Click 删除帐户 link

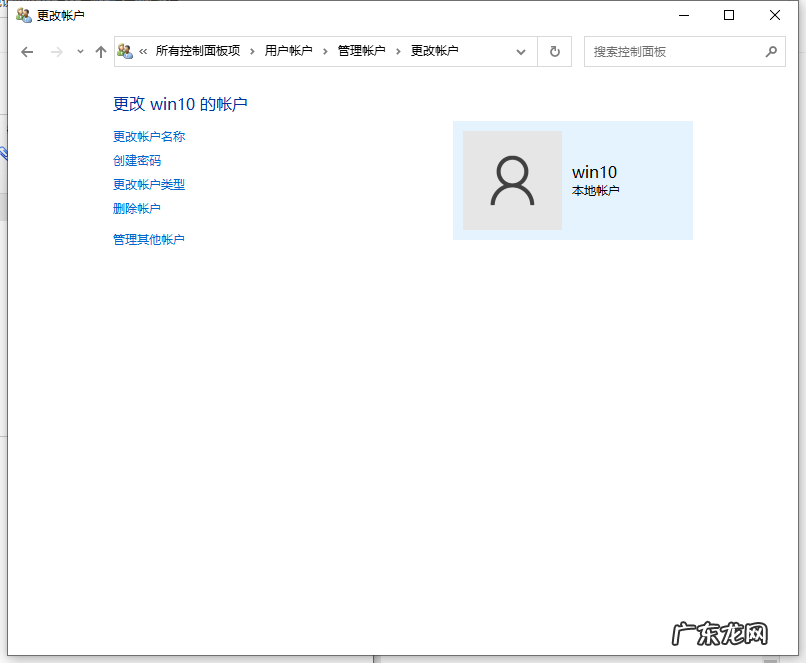point(136,208)
